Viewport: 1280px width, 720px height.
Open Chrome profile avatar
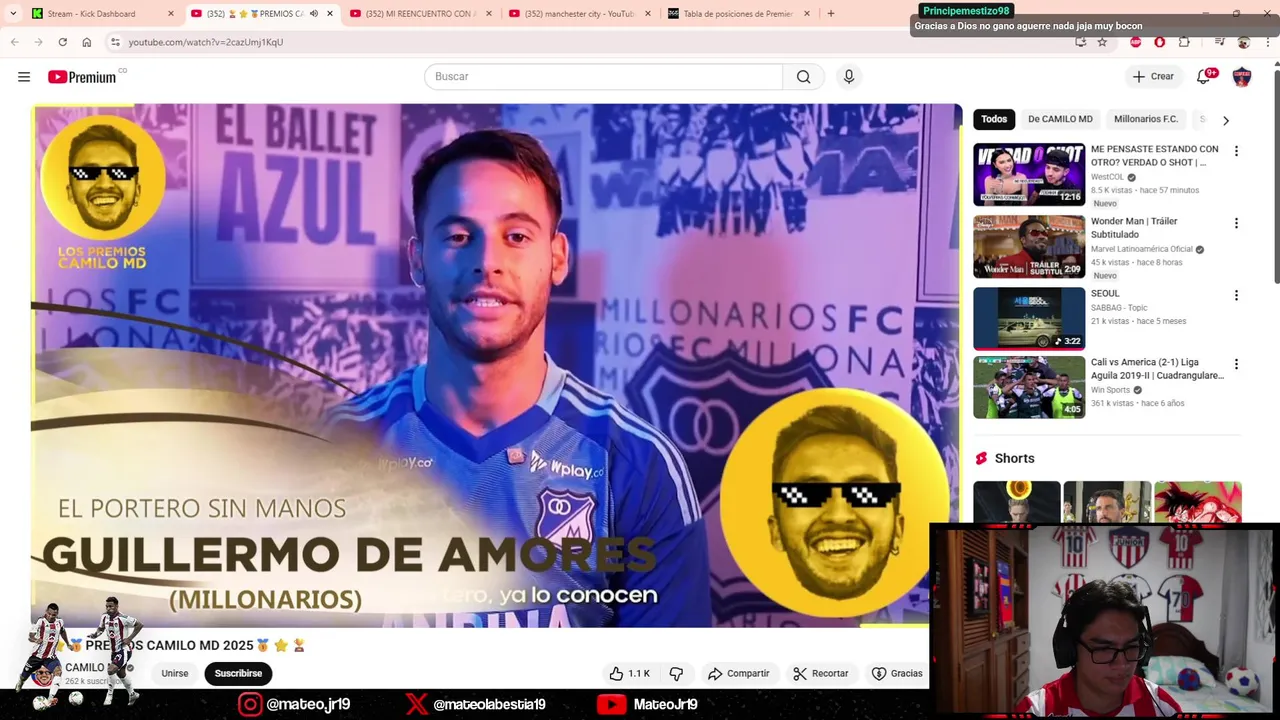1244,42
